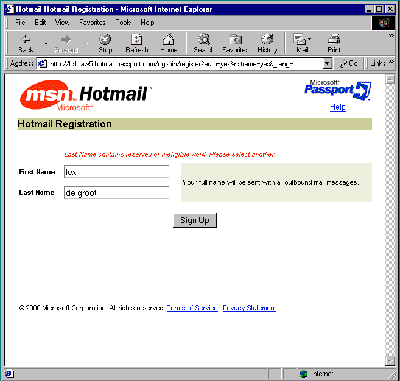Open the Terms of Service link
400x381 pixels.
(x=192, y=308)
